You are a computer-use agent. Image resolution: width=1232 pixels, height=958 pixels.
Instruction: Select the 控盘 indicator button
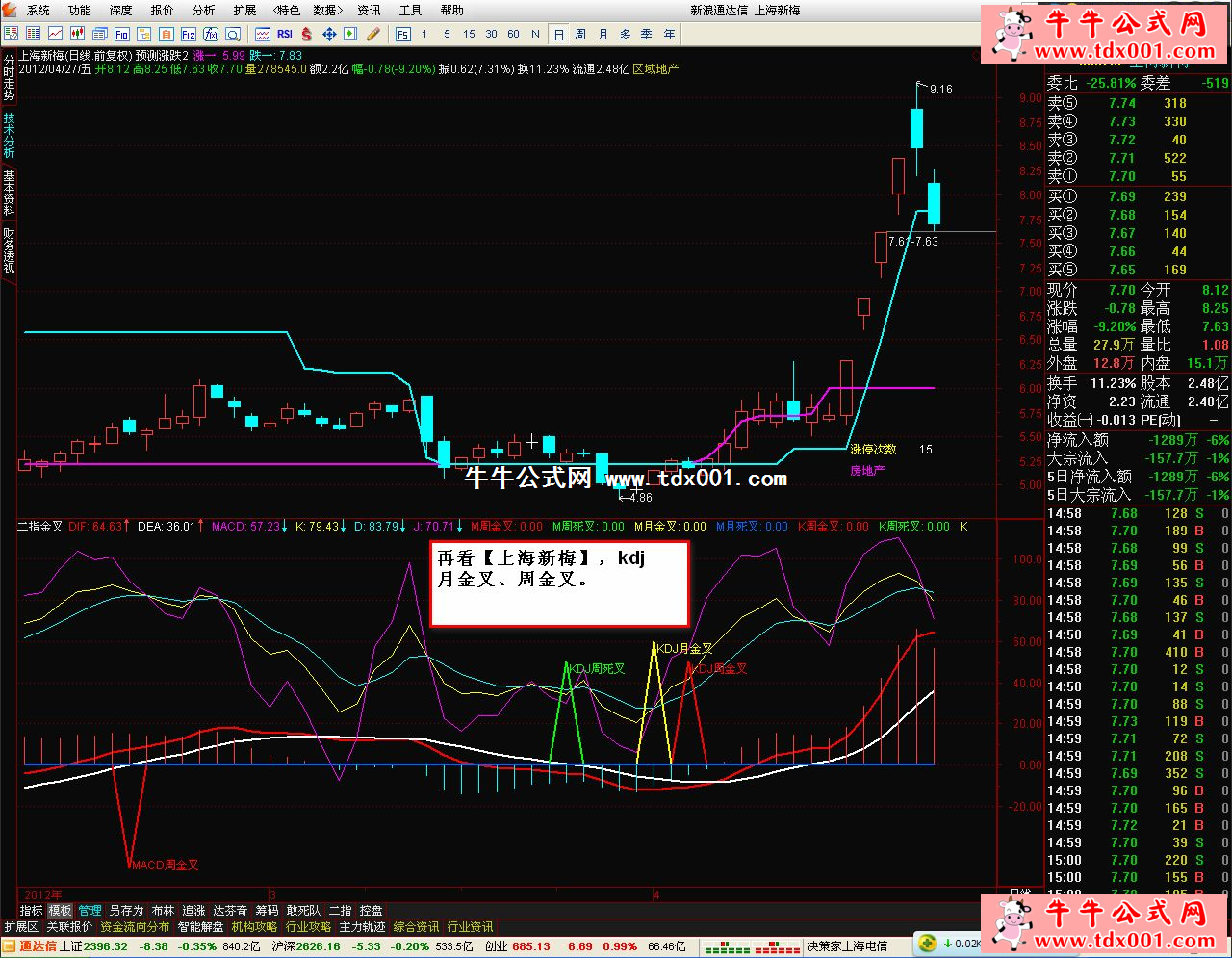(371, 910)
